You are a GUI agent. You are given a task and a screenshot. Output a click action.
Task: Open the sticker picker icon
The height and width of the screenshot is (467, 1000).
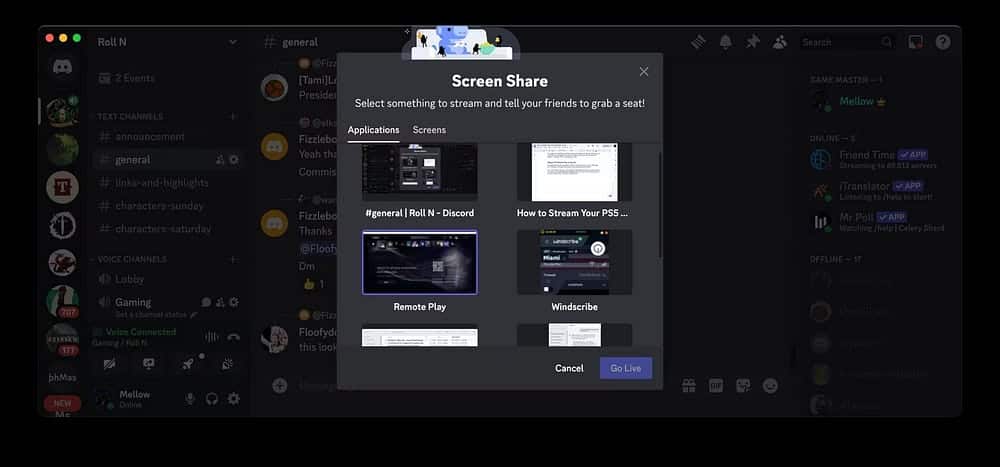tap(743, 385)
